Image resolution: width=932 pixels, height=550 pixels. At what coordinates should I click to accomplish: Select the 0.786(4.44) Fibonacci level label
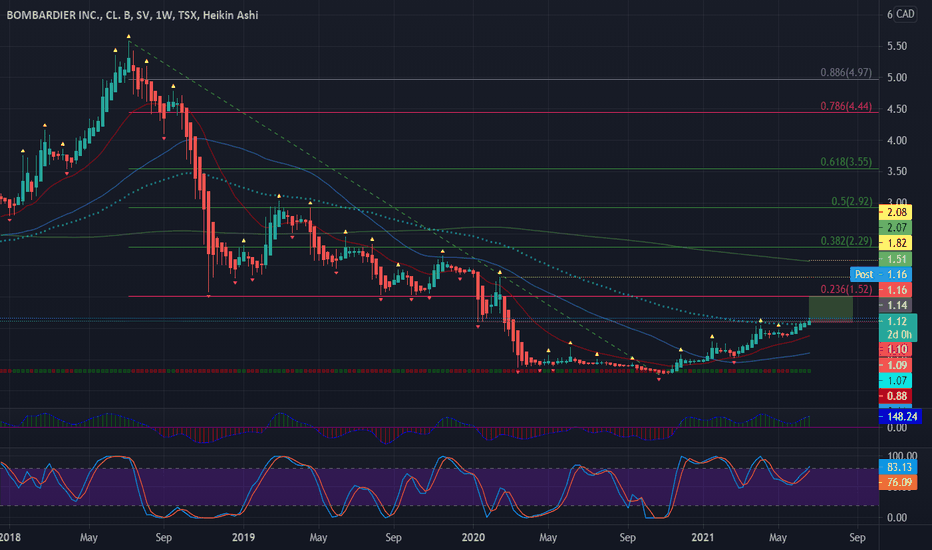tap(846, 106)
